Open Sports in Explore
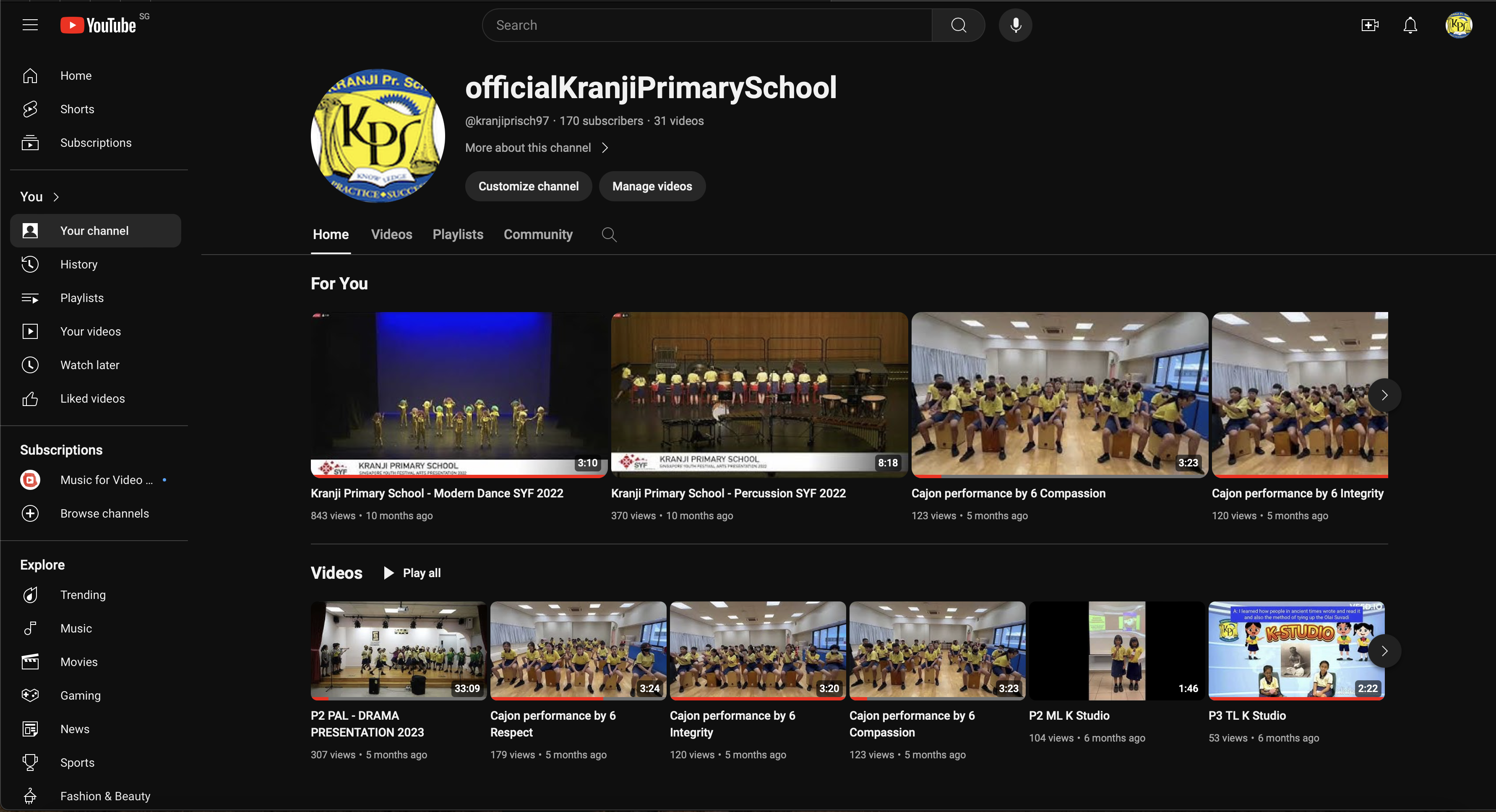1496x812 pixels. [96, 763]
